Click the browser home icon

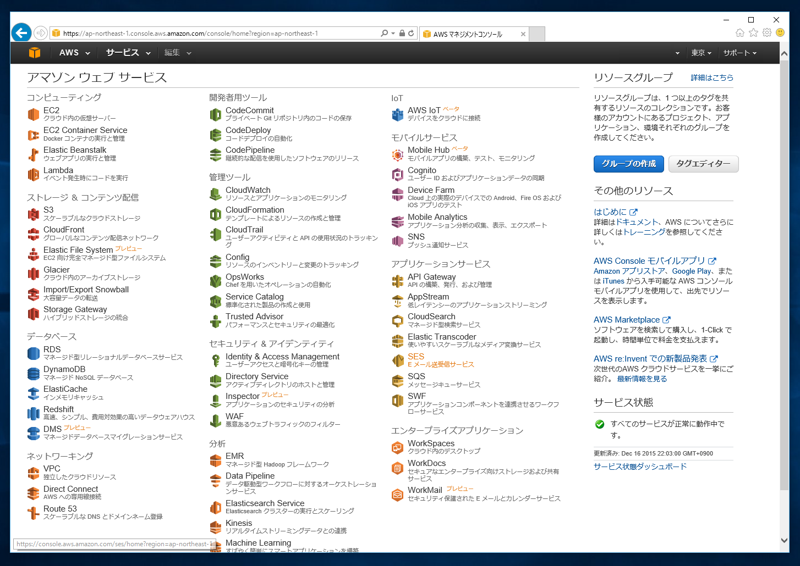[x=740, y=33]
